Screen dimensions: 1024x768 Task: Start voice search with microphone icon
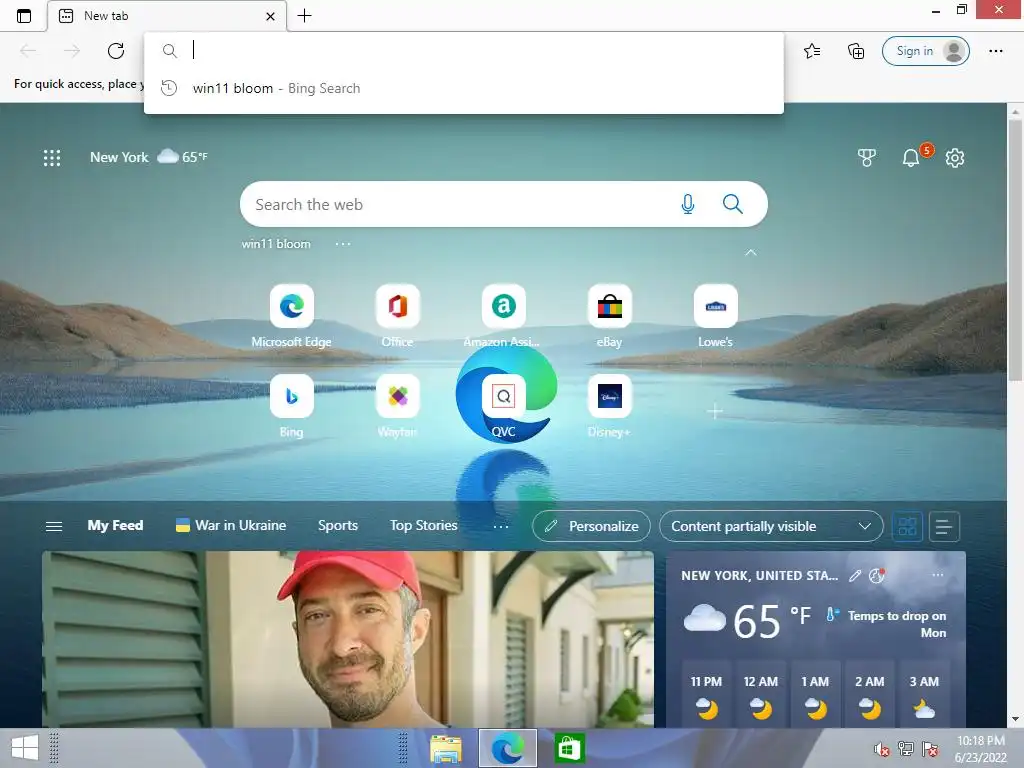coord(687,204)
